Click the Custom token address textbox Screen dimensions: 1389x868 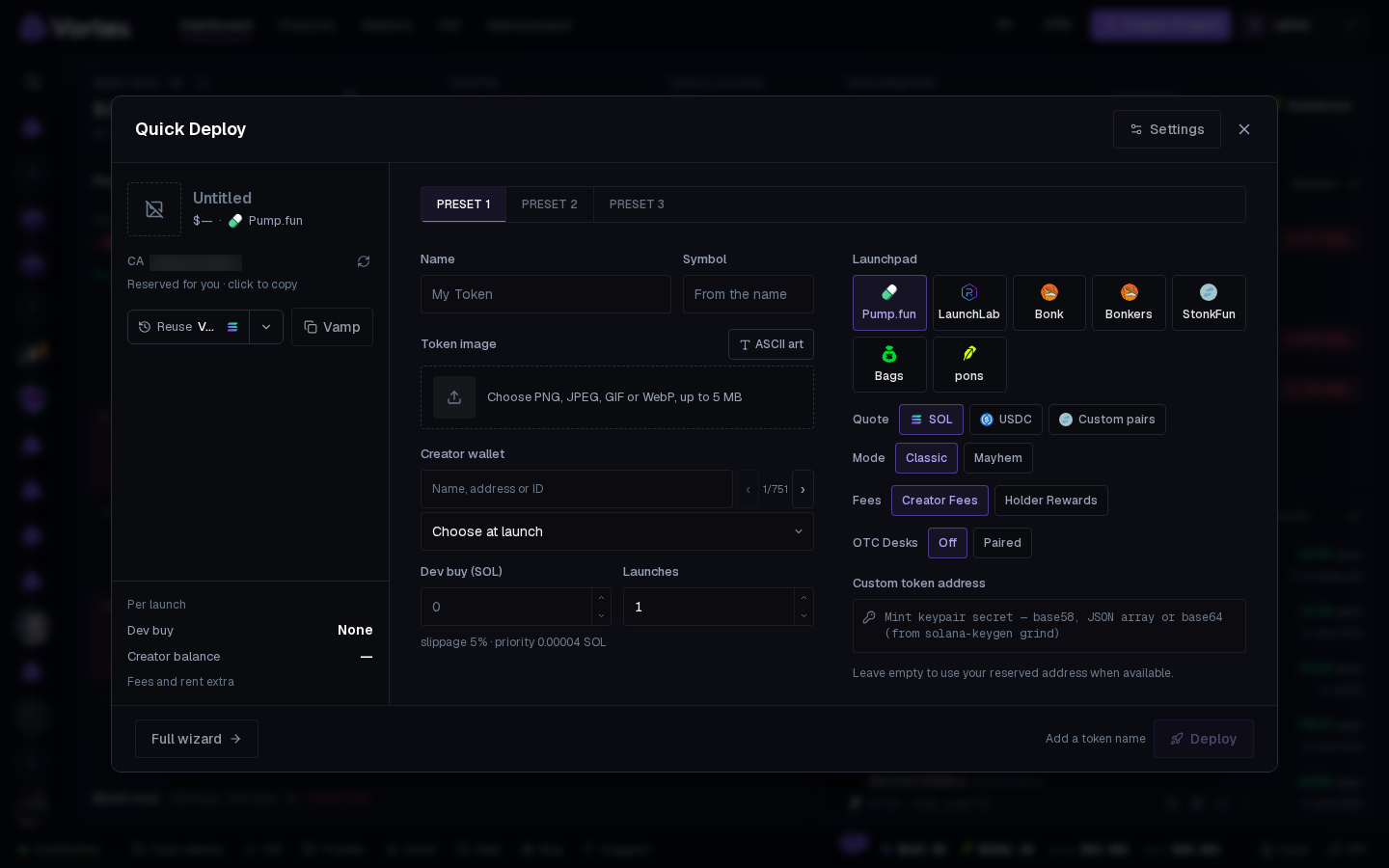pos(1049,626)
